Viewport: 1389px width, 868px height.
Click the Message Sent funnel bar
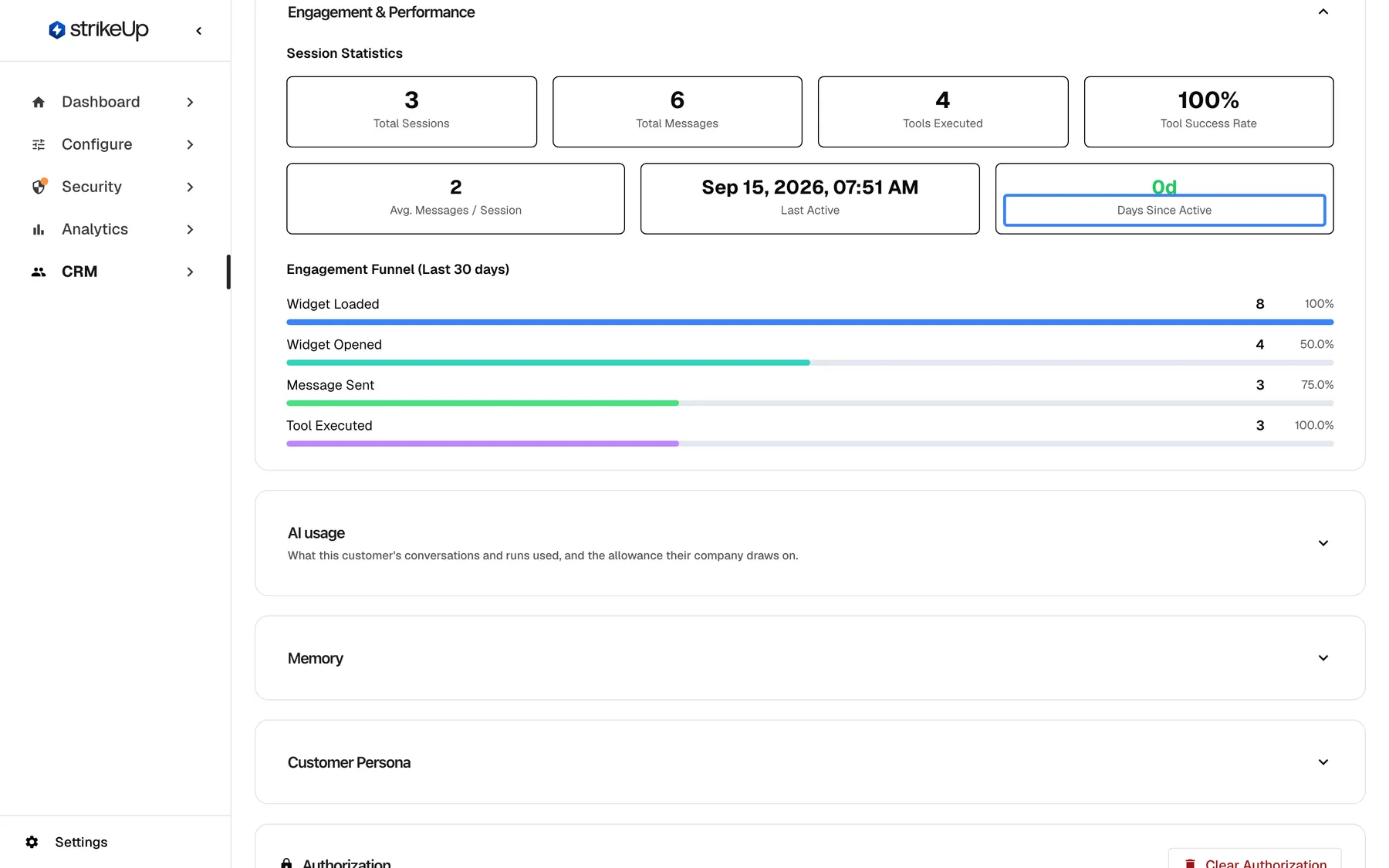pyautogui.click(x=809, y=403)
